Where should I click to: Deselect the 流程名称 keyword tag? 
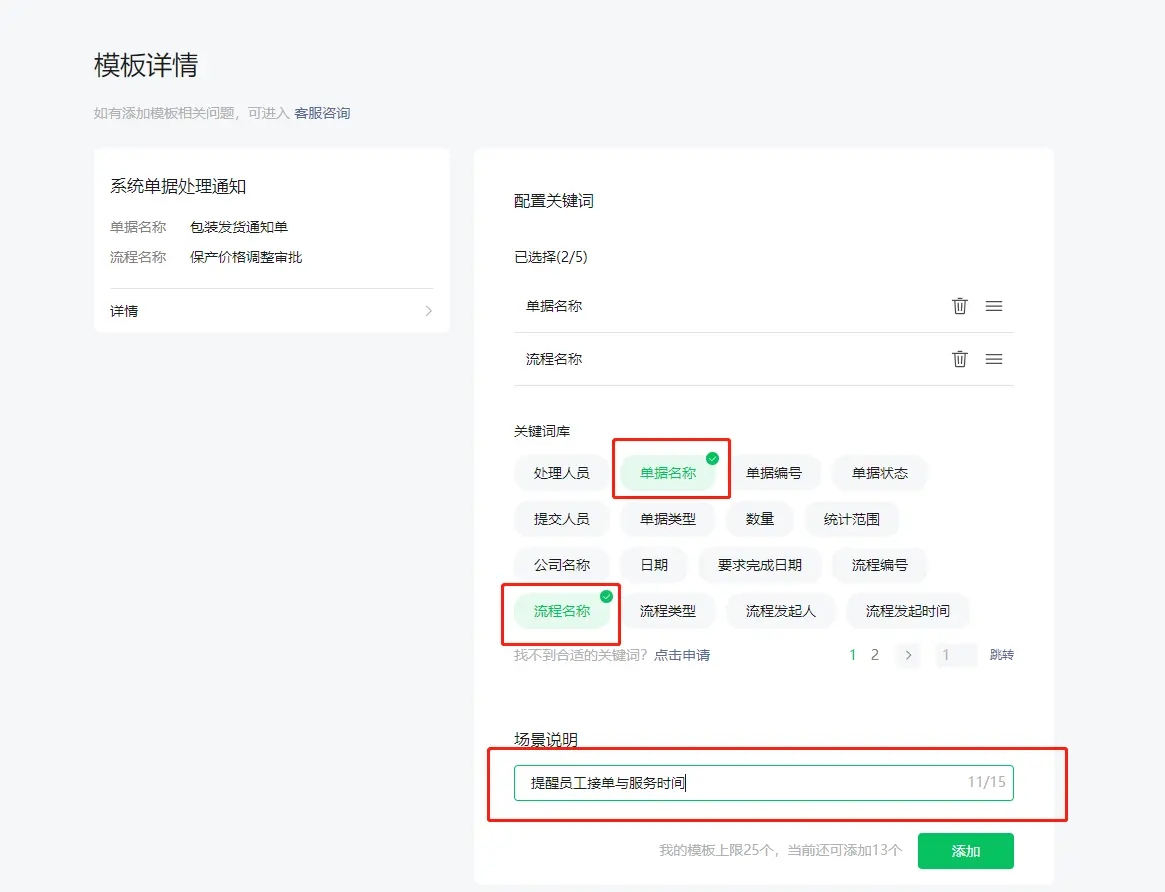562,611
